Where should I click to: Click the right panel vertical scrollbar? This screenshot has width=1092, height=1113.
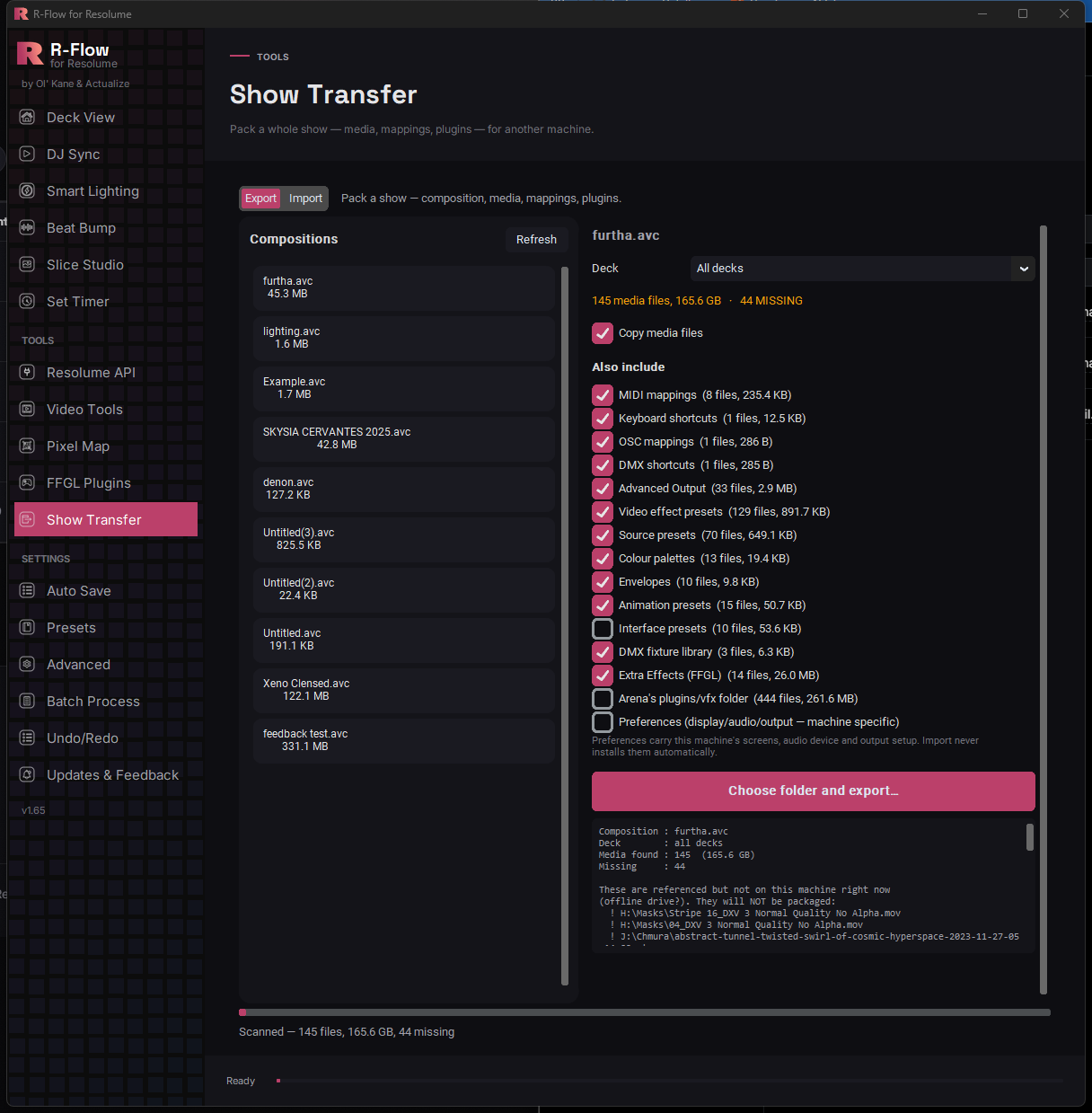(1044, 610)
